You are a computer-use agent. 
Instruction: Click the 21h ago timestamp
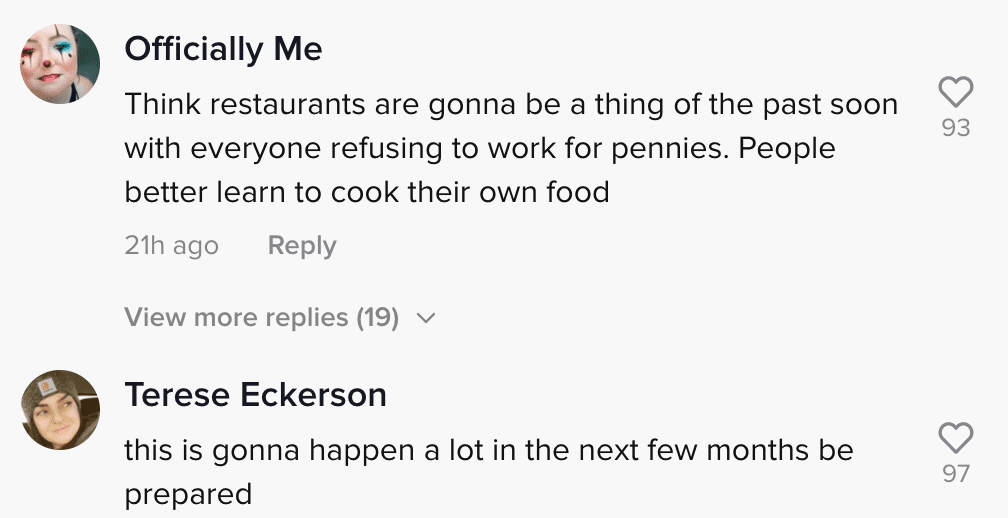point(172,246)
